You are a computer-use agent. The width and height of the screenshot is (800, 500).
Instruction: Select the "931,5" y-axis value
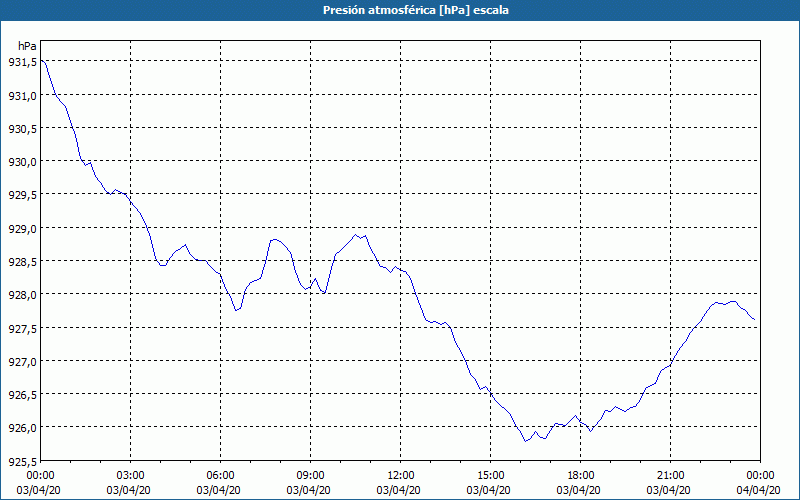22,62
